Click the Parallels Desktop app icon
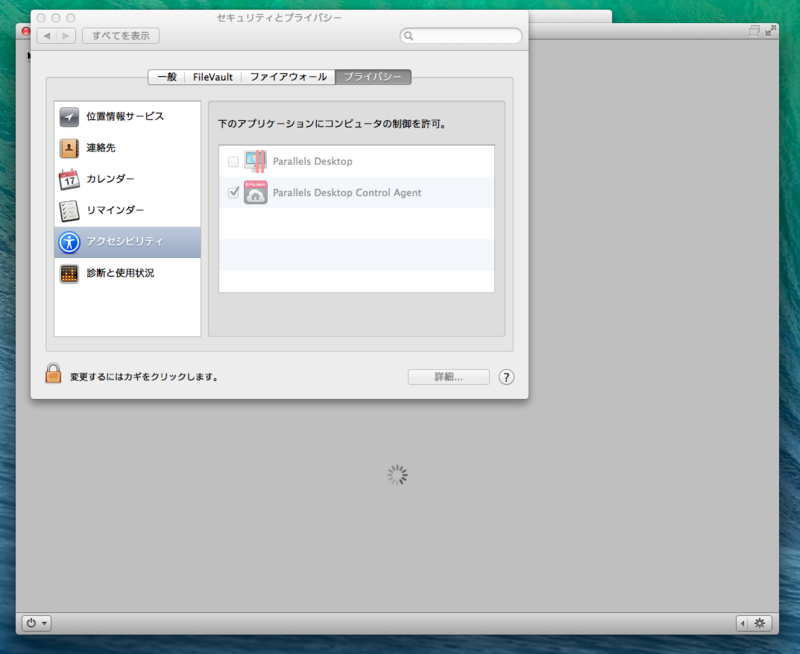This screenshot has width=800, height=654. (x=256, y=160)
